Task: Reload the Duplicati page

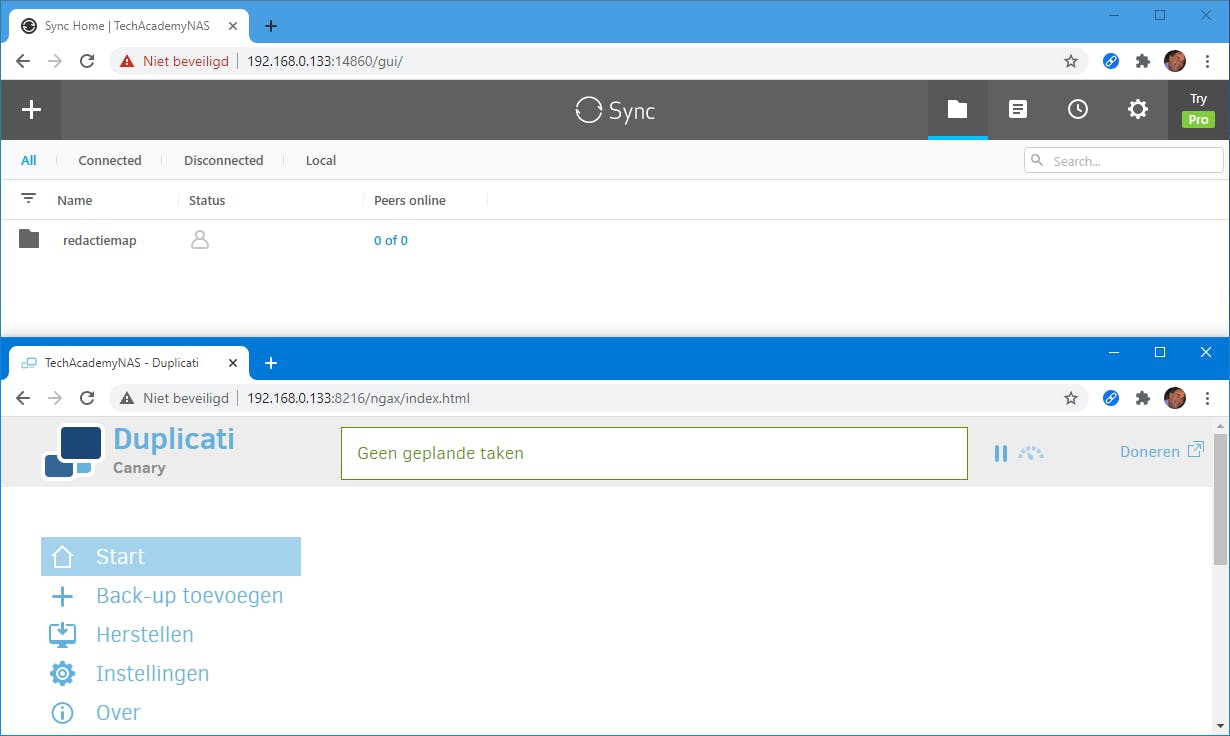Action: tap(87, 398)
